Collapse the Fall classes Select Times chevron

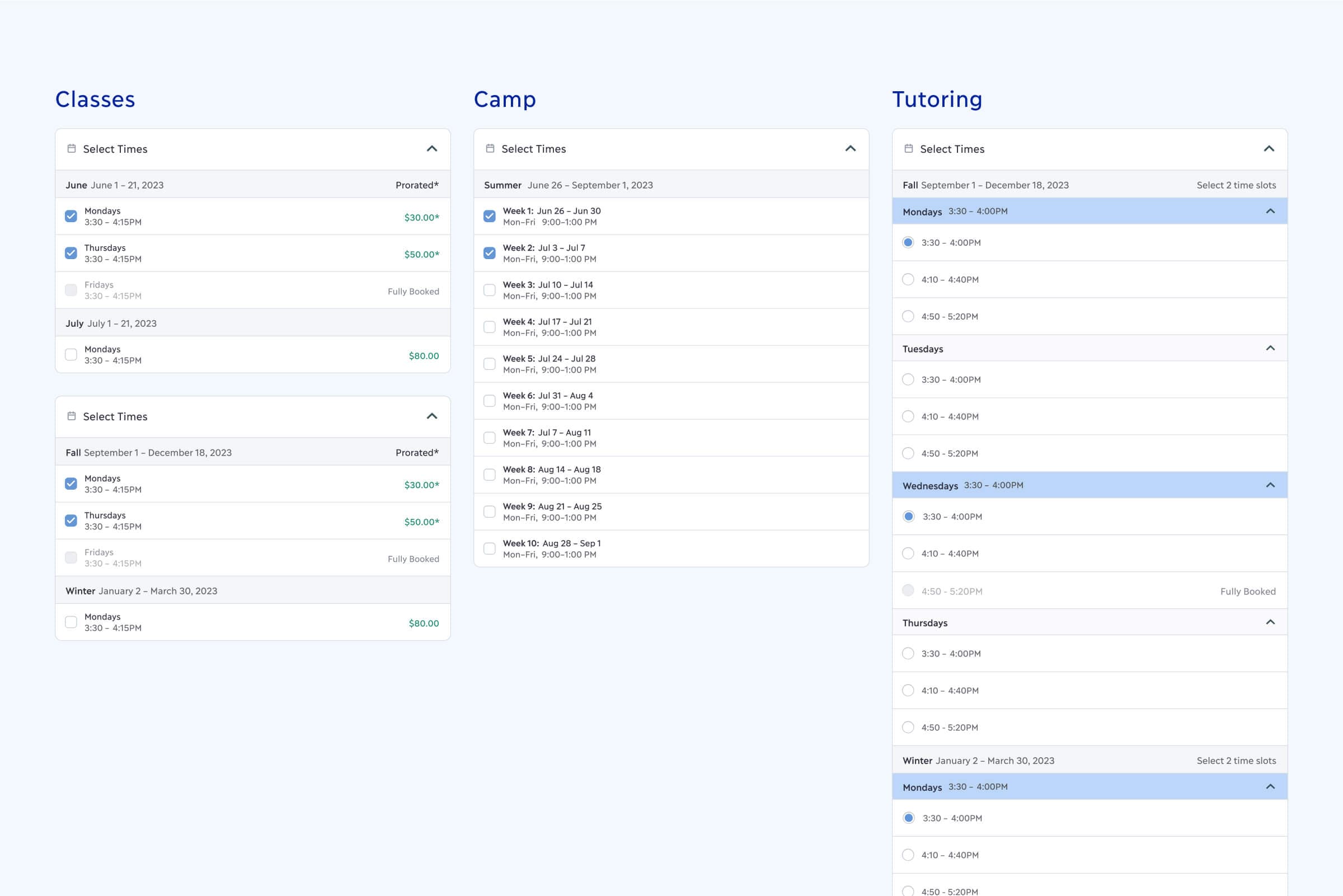coord(432,416)
